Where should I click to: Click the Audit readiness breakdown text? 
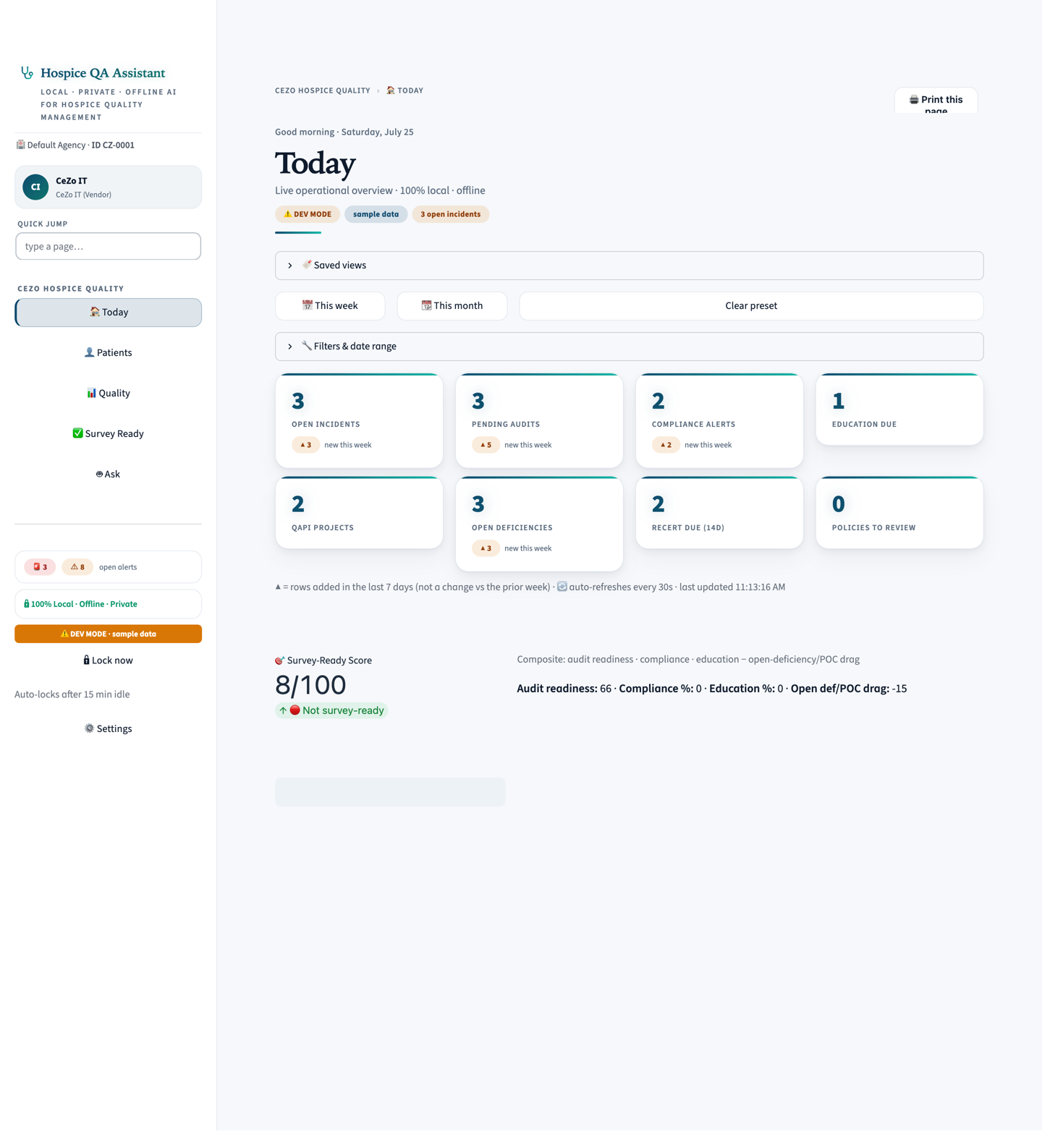point(711,689)
